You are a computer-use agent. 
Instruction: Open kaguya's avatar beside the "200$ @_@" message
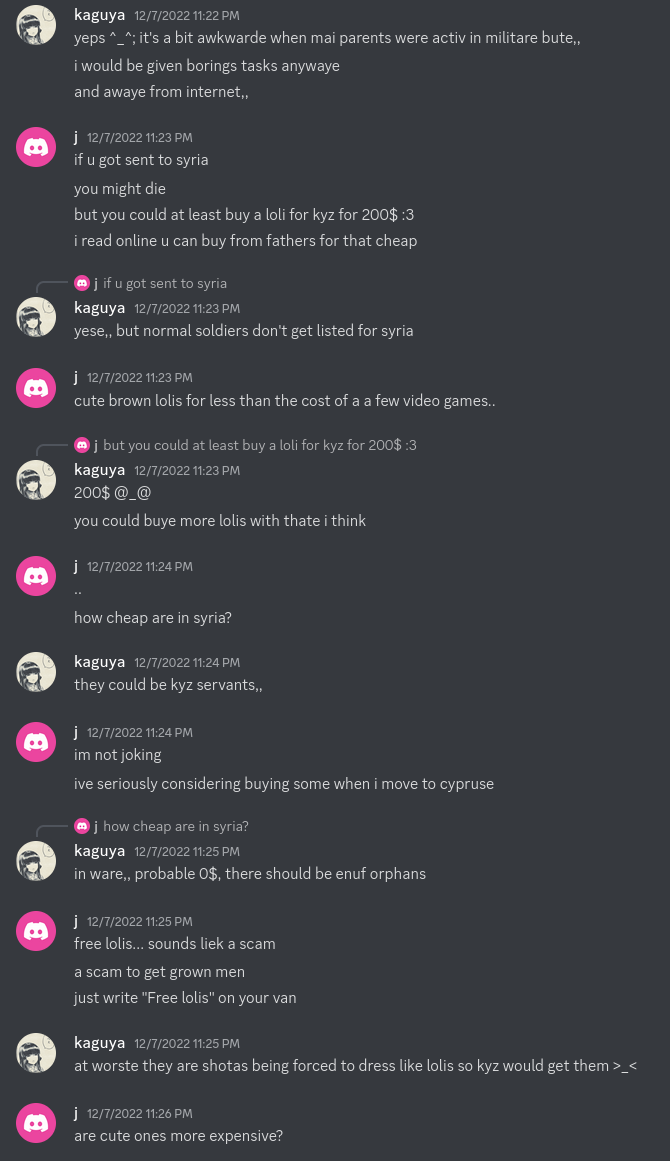[36, 480]
